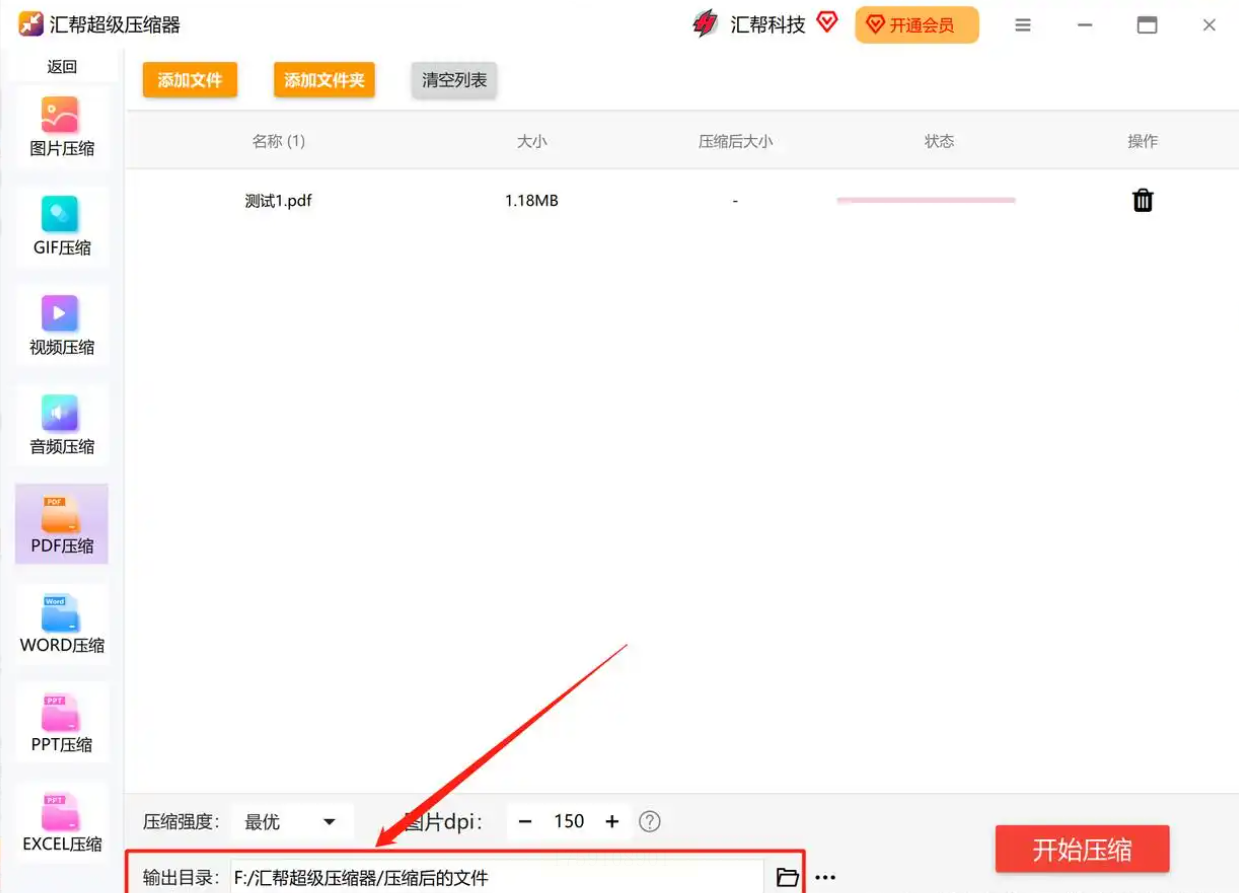Expand the 压缩强度 dropdown showing 最优

click(292, 822)
